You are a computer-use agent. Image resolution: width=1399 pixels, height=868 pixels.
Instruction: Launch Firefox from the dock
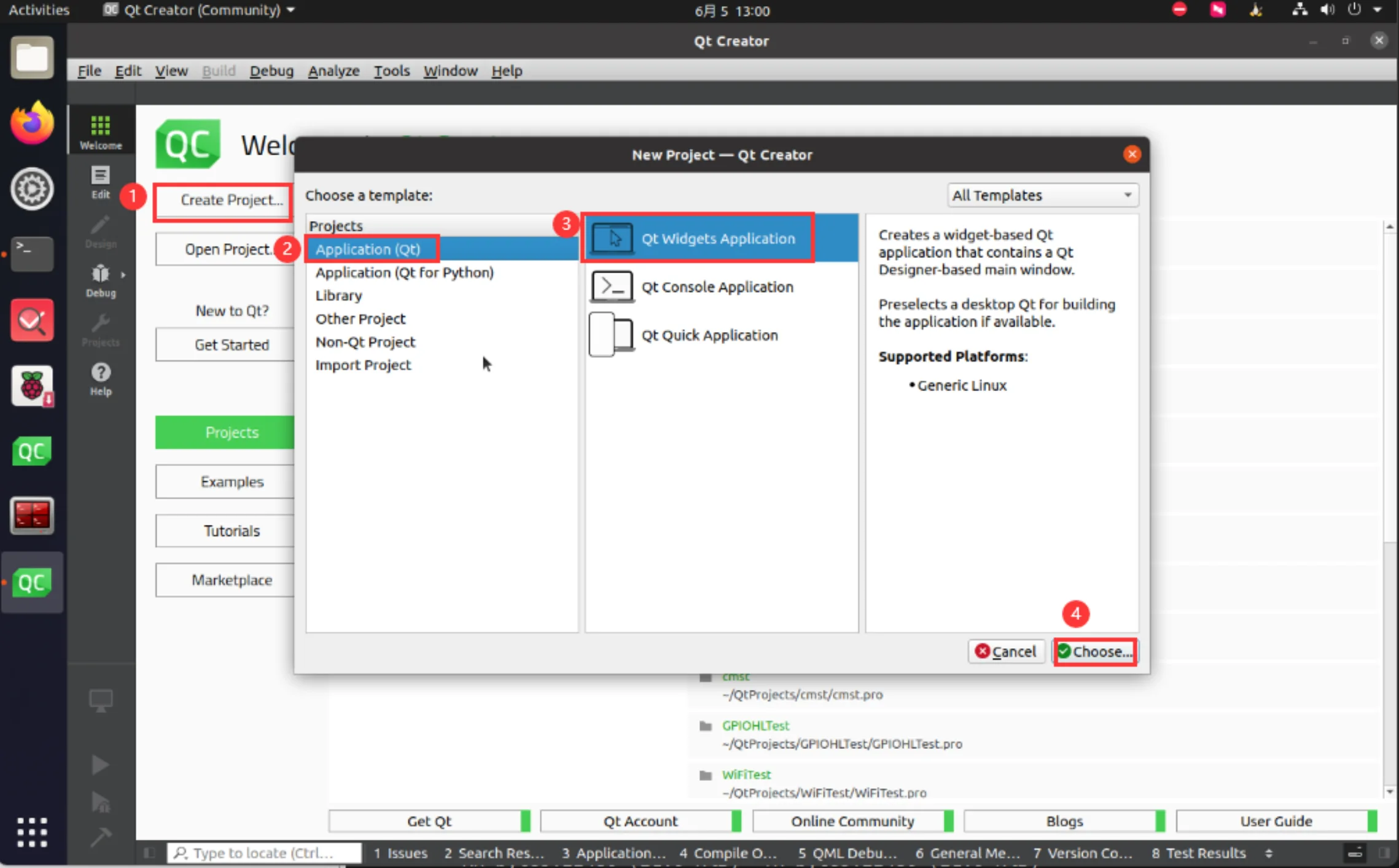32,123
